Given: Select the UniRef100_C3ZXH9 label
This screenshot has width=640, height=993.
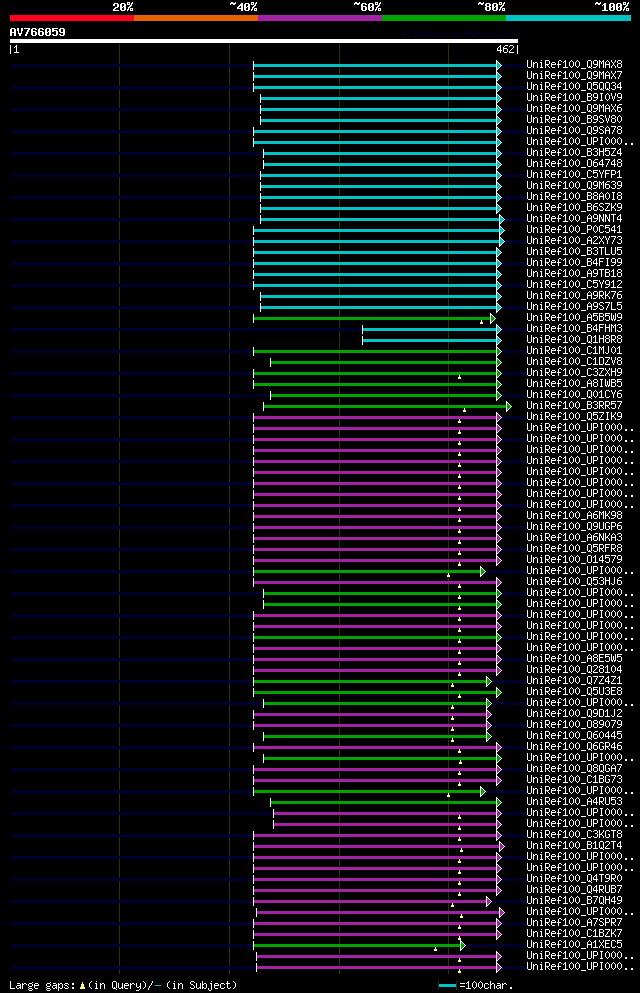Looking at the screenshot, I should 574,372.
